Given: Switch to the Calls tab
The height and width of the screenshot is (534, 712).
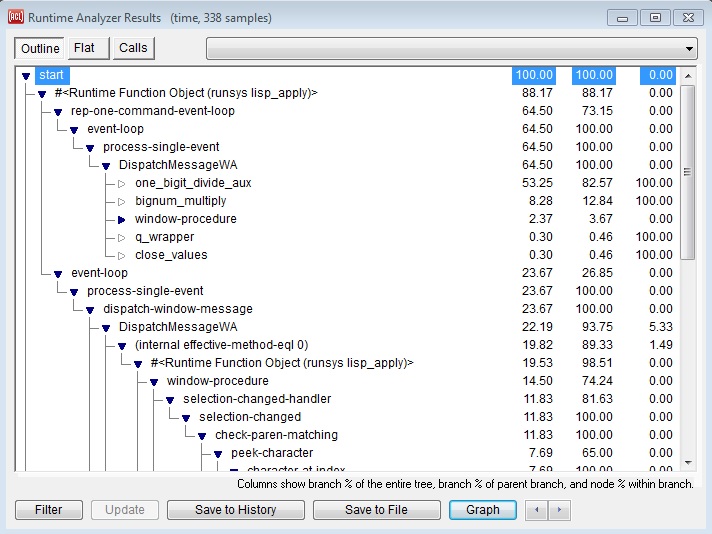Looking at the screenshot, I should point(133,48).
